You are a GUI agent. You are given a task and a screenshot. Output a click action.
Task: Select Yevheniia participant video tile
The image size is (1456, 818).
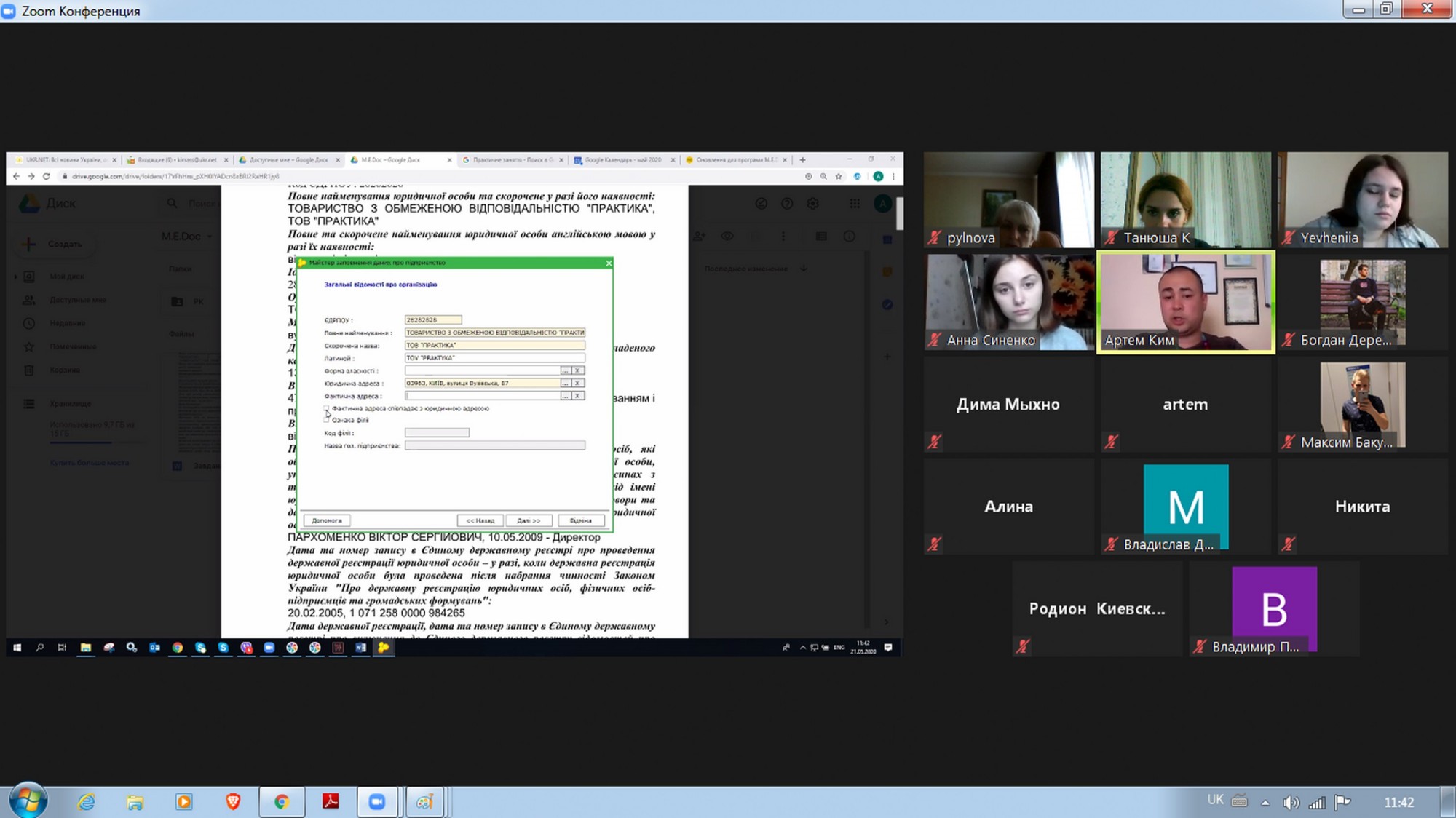[x=1363, y=199]
